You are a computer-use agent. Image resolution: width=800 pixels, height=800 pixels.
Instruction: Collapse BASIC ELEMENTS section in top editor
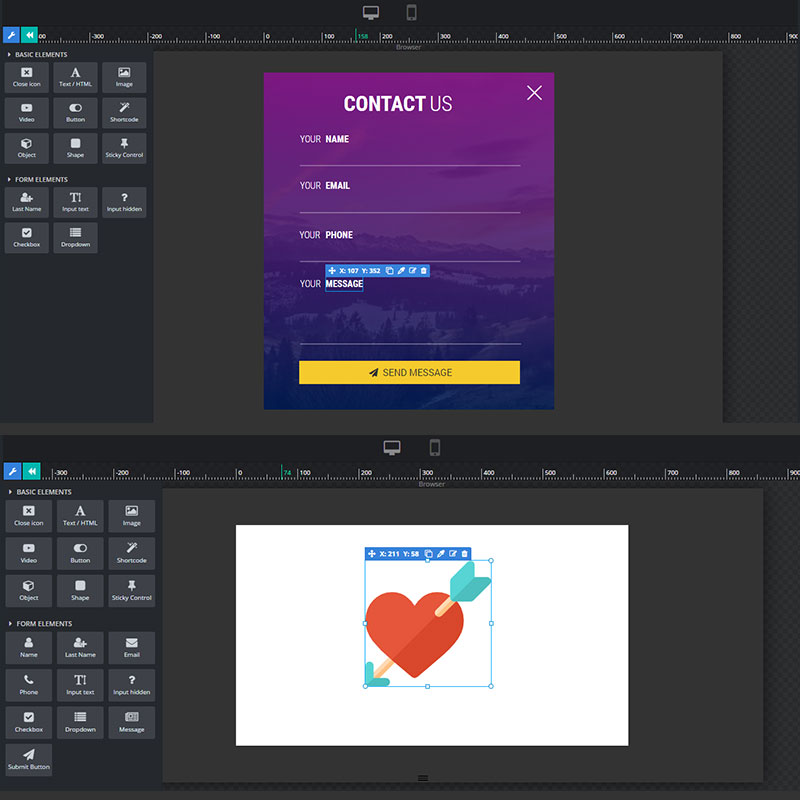coord(37,55)
